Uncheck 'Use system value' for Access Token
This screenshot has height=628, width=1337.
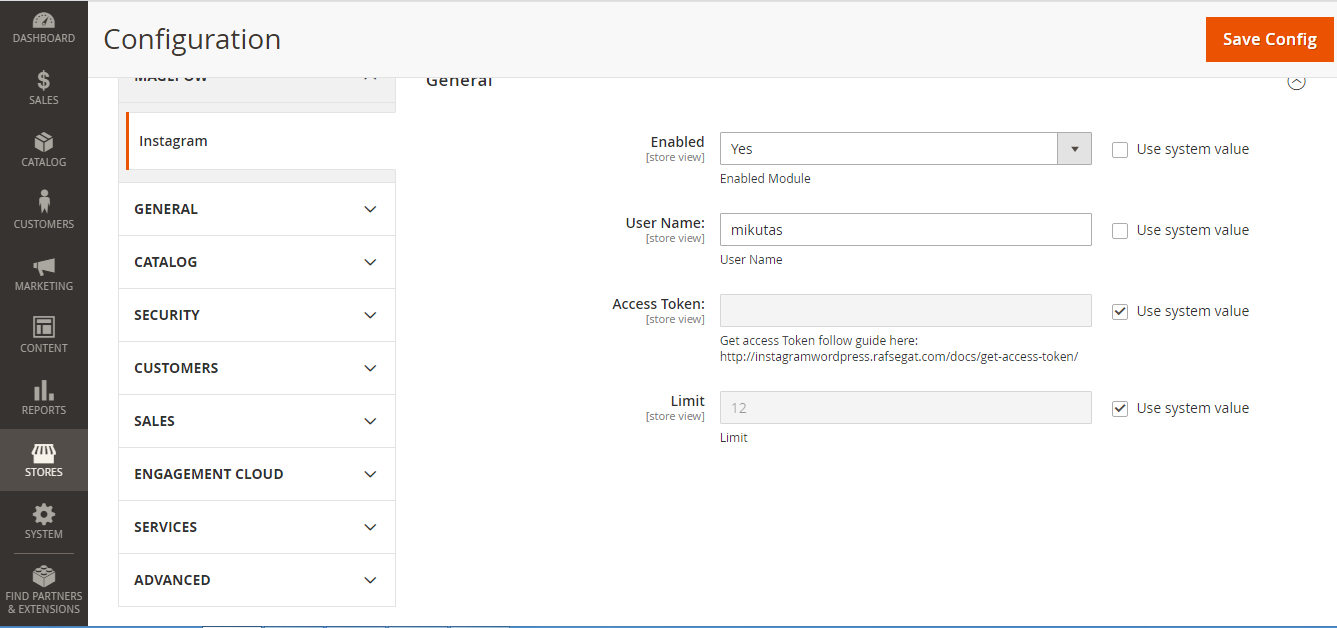[x=1120, y=312]
